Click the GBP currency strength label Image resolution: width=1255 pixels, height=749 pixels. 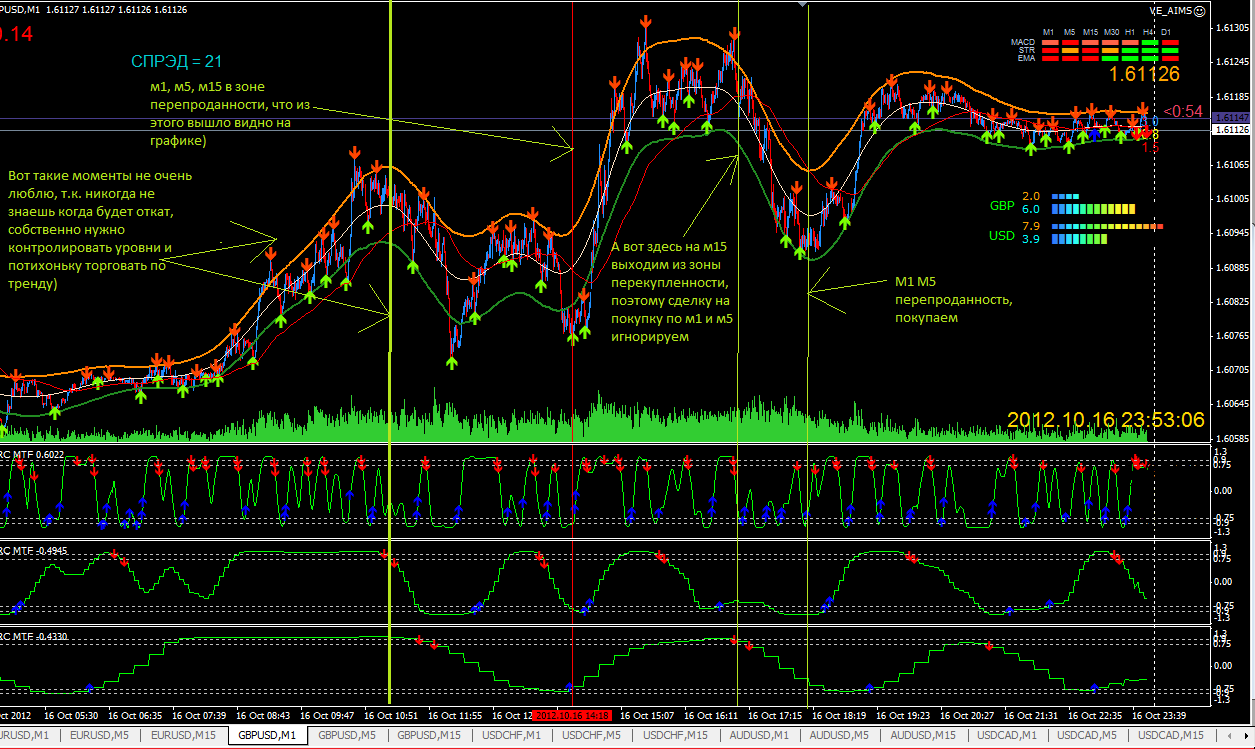1002,205
